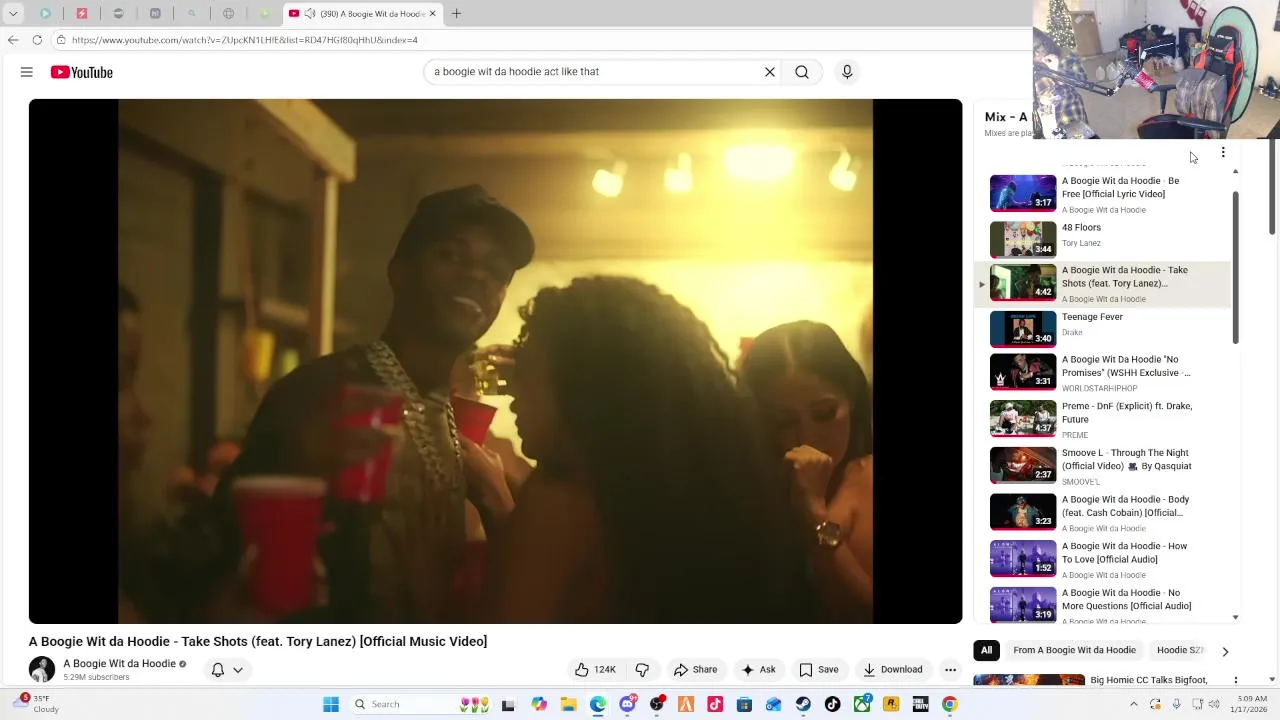Click the video player to pause
This screenshot has height=720, width=1280.
[495, 361]
